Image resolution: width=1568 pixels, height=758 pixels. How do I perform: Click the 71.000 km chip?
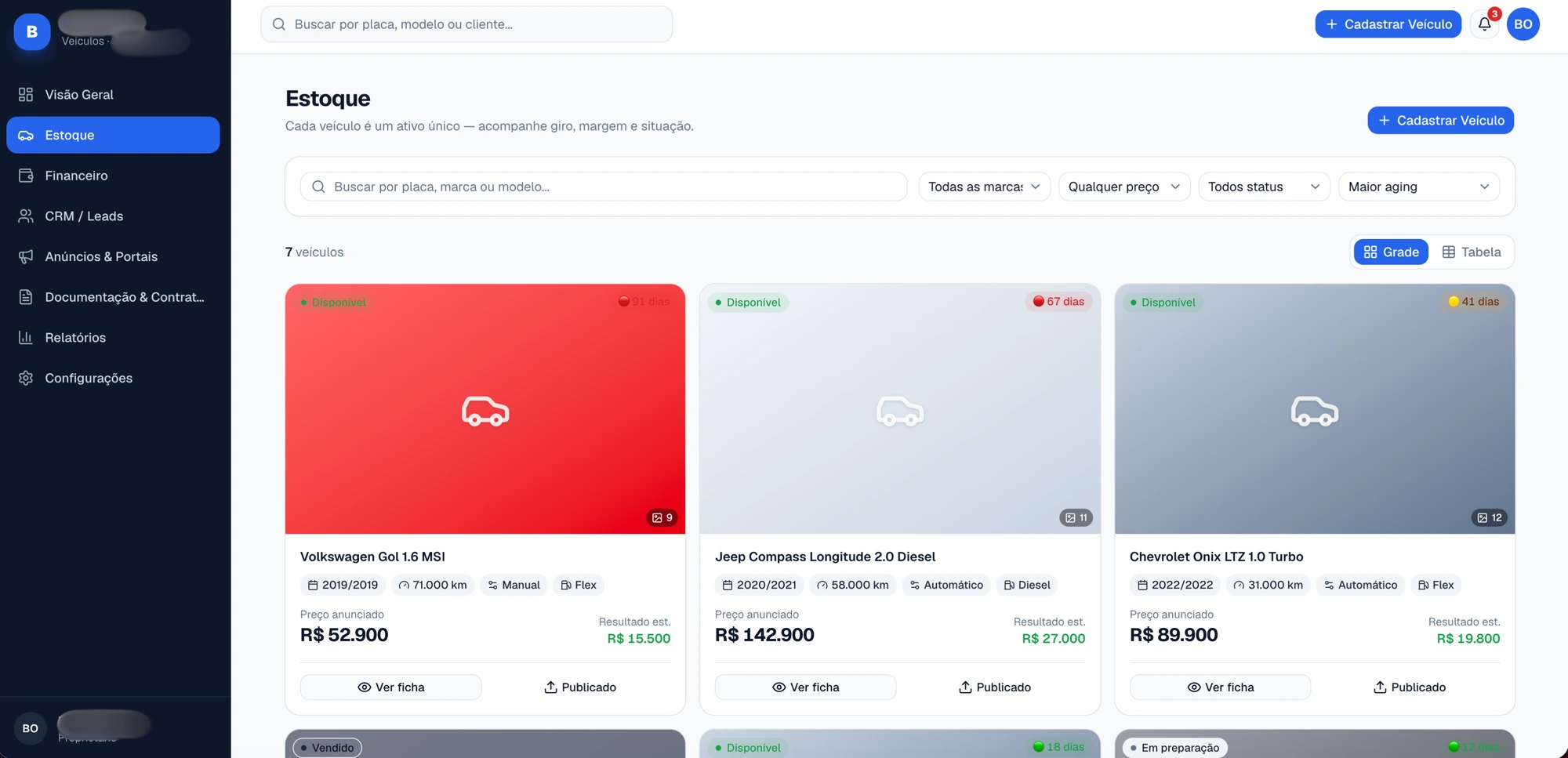[x=433, y=585]
